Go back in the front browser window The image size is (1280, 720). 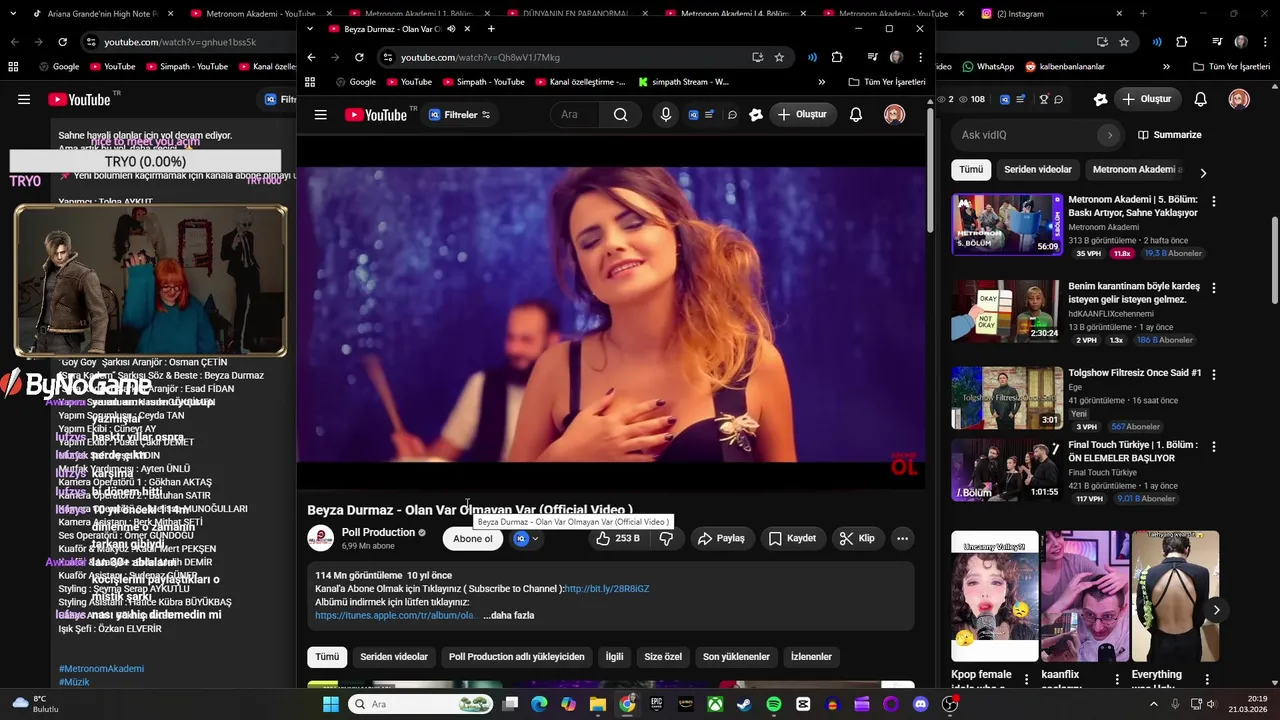pos(311,57)
